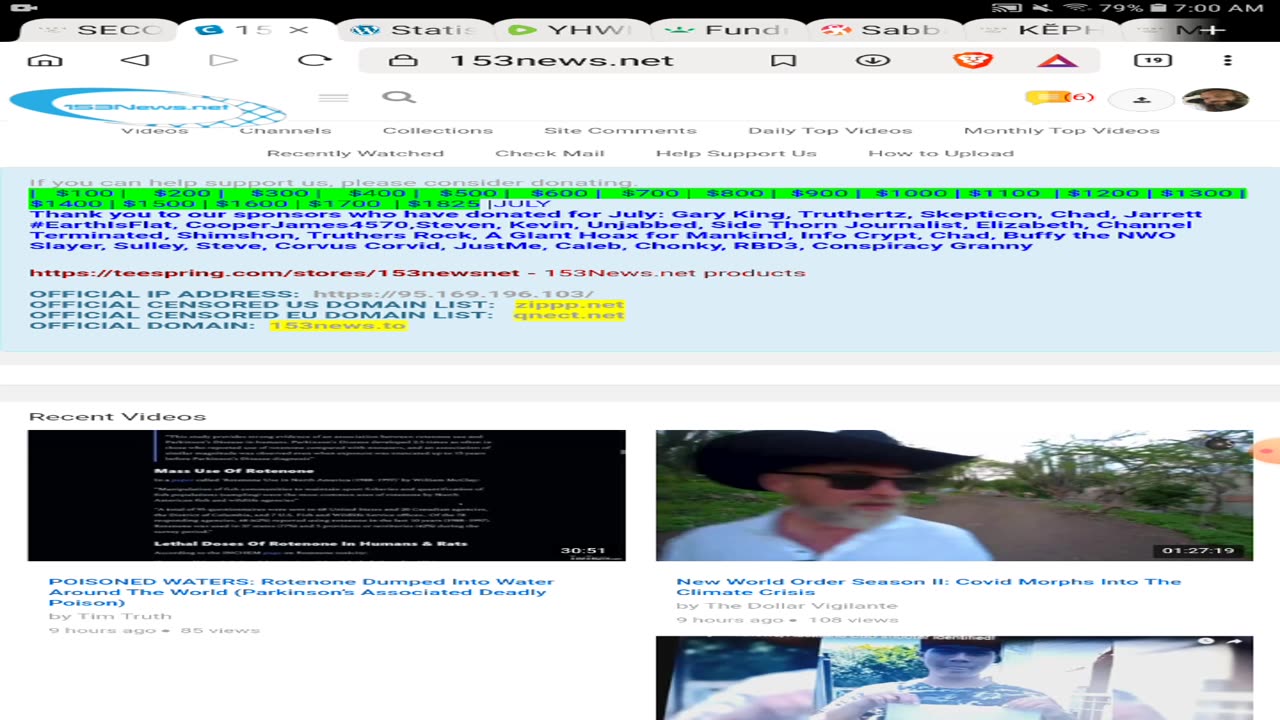This screenshot has height=720, width=1280.
Task: Tap the padlock site security icon
Action: pos(403,60)
